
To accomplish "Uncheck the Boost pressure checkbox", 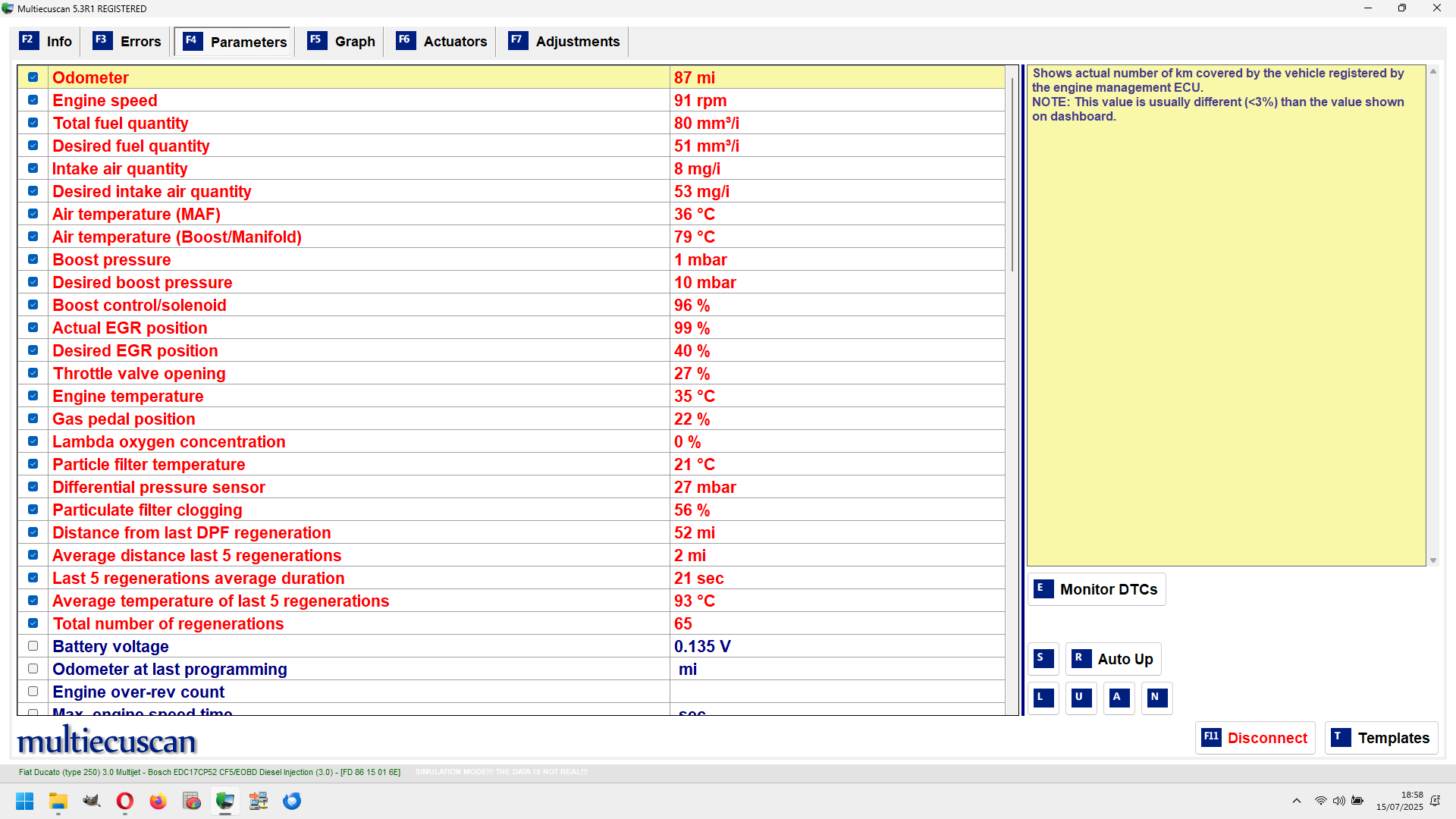I will 33,259.
